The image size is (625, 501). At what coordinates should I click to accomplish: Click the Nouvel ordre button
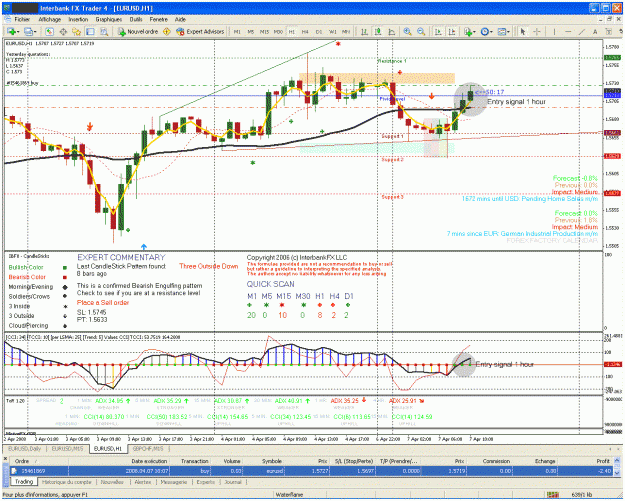coord(138,31)
